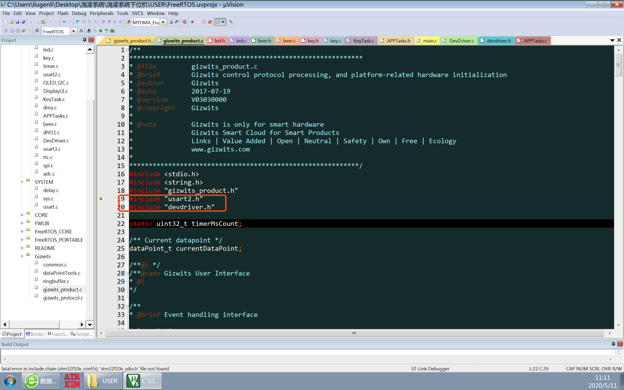The image size is (624, 390).
Task: Close the Project panel with red X
Action: (x=91, y=40)
